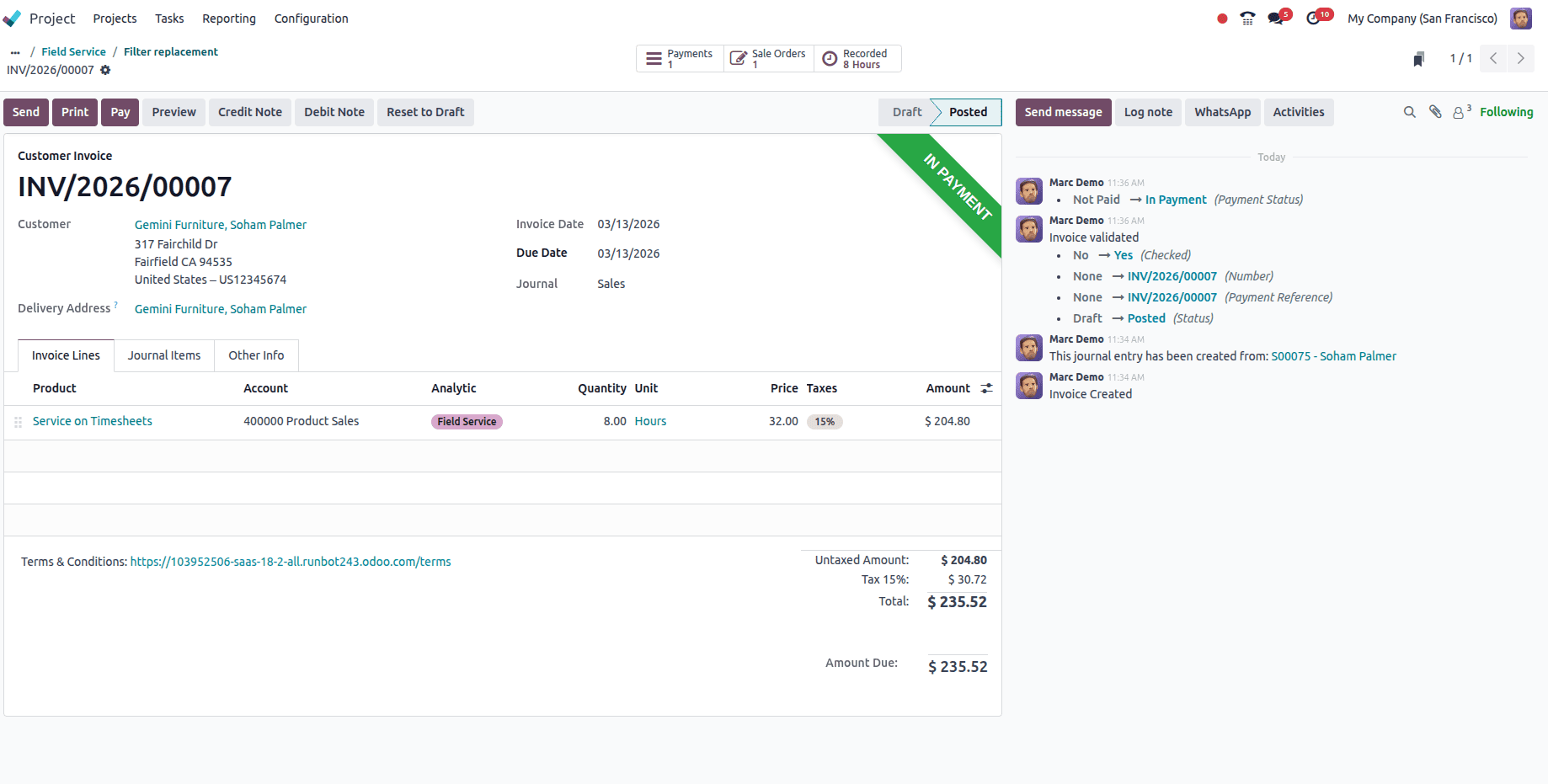Click the Credit Note button
This screenshot has height=784, width=1548.
point(249,111)
